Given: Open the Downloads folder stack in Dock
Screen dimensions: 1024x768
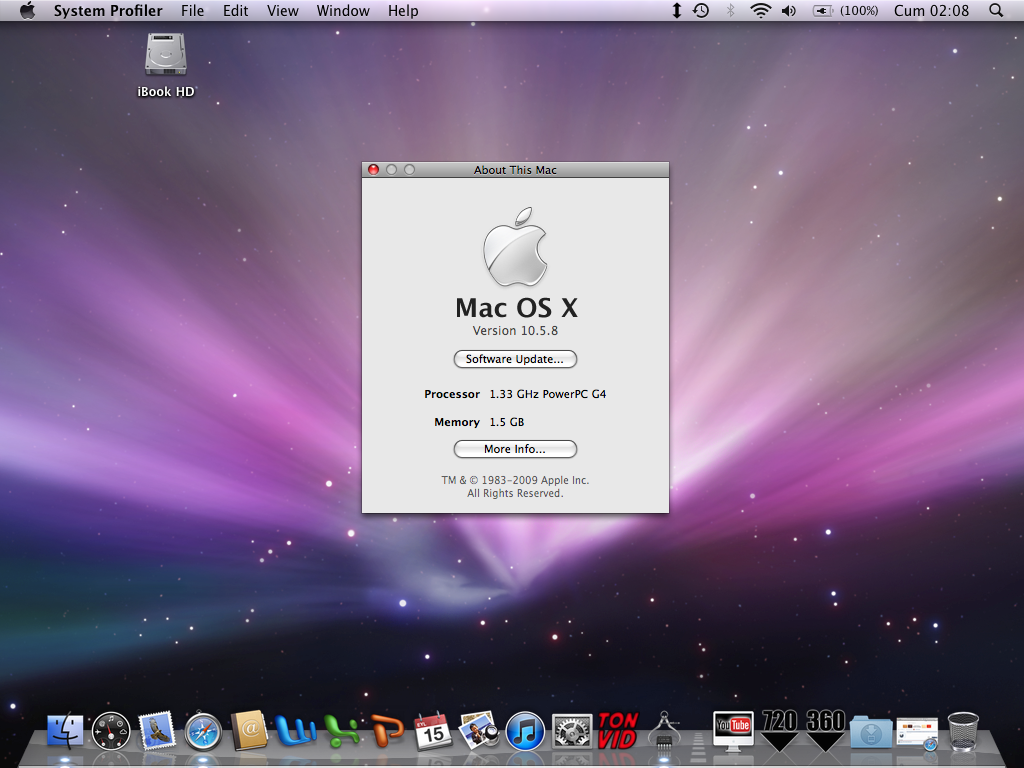Looking at the screenshot, I should pos(871,732).
